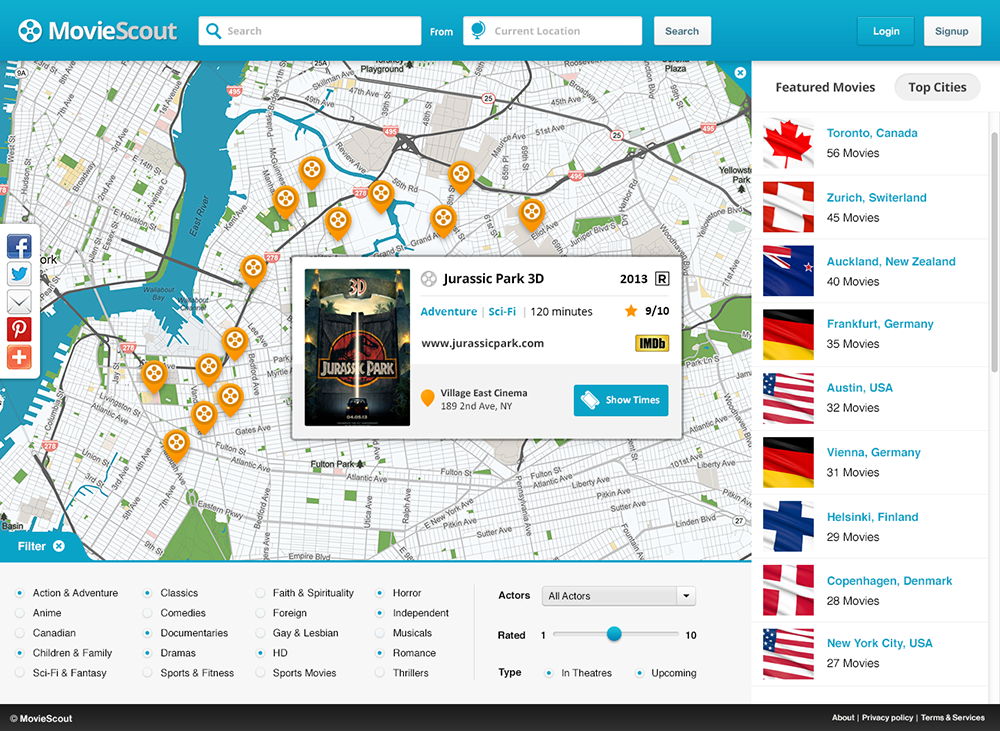
Task: Open www.jurassicpark.com website link
Action: pyautogui.click(x=483, y=343)
